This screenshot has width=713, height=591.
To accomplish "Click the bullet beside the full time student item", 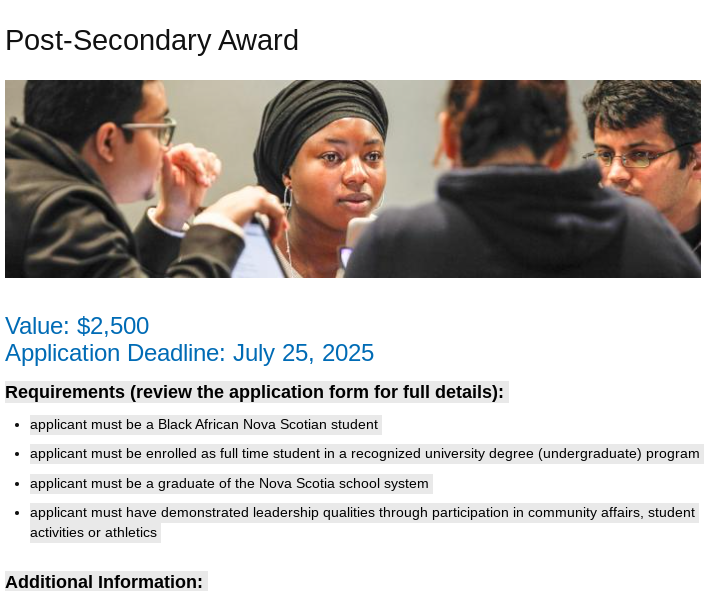I will tap(18, 455).
